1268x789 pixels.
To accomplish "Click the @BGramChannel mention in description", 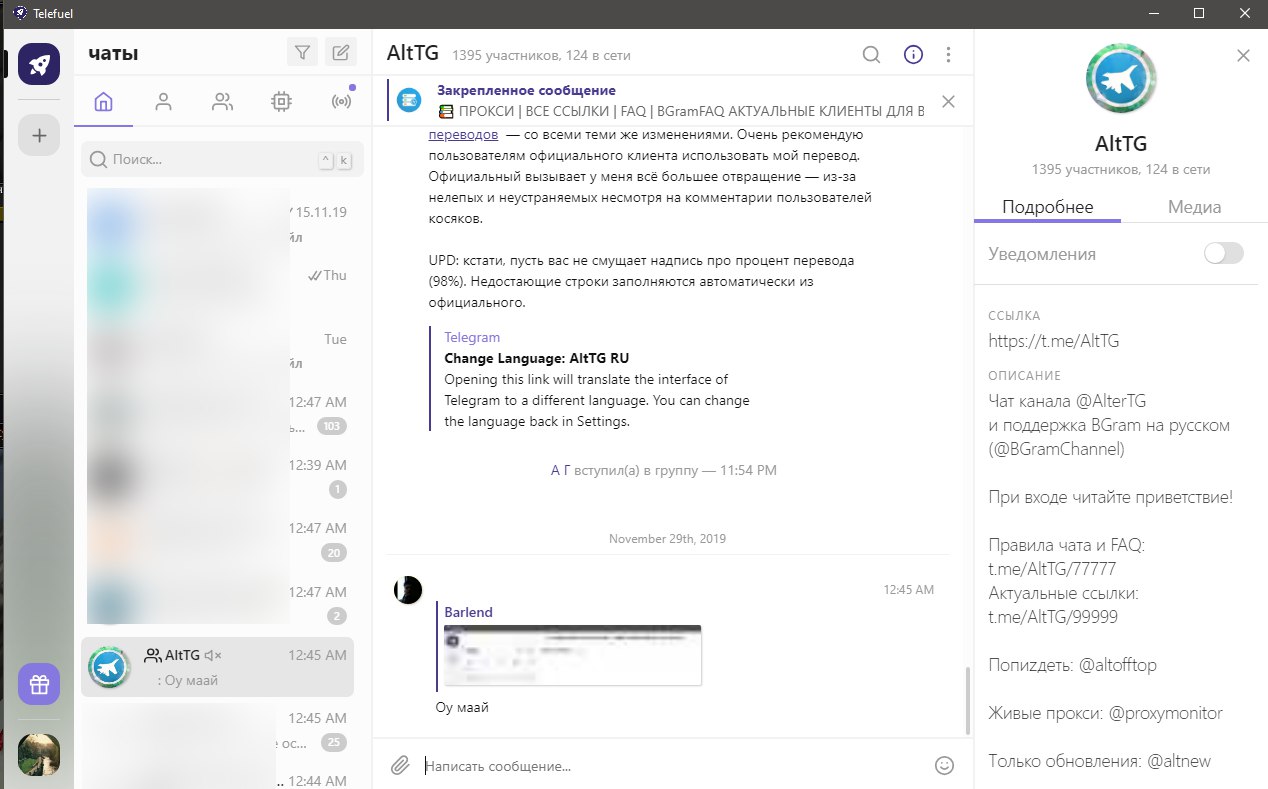I will 1056,449.
